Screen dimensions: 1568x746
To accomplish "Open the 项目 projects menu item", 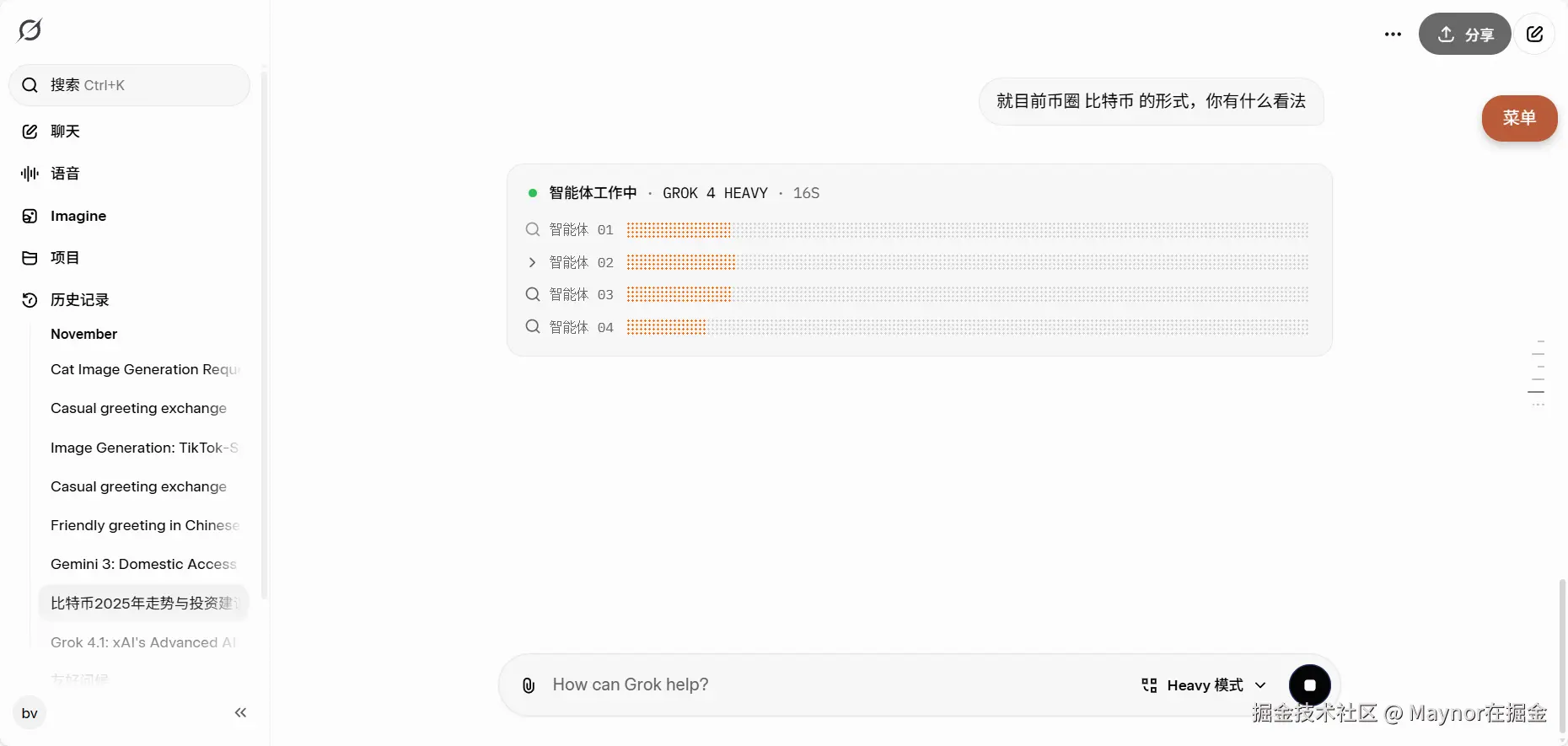I will point(65,258).
